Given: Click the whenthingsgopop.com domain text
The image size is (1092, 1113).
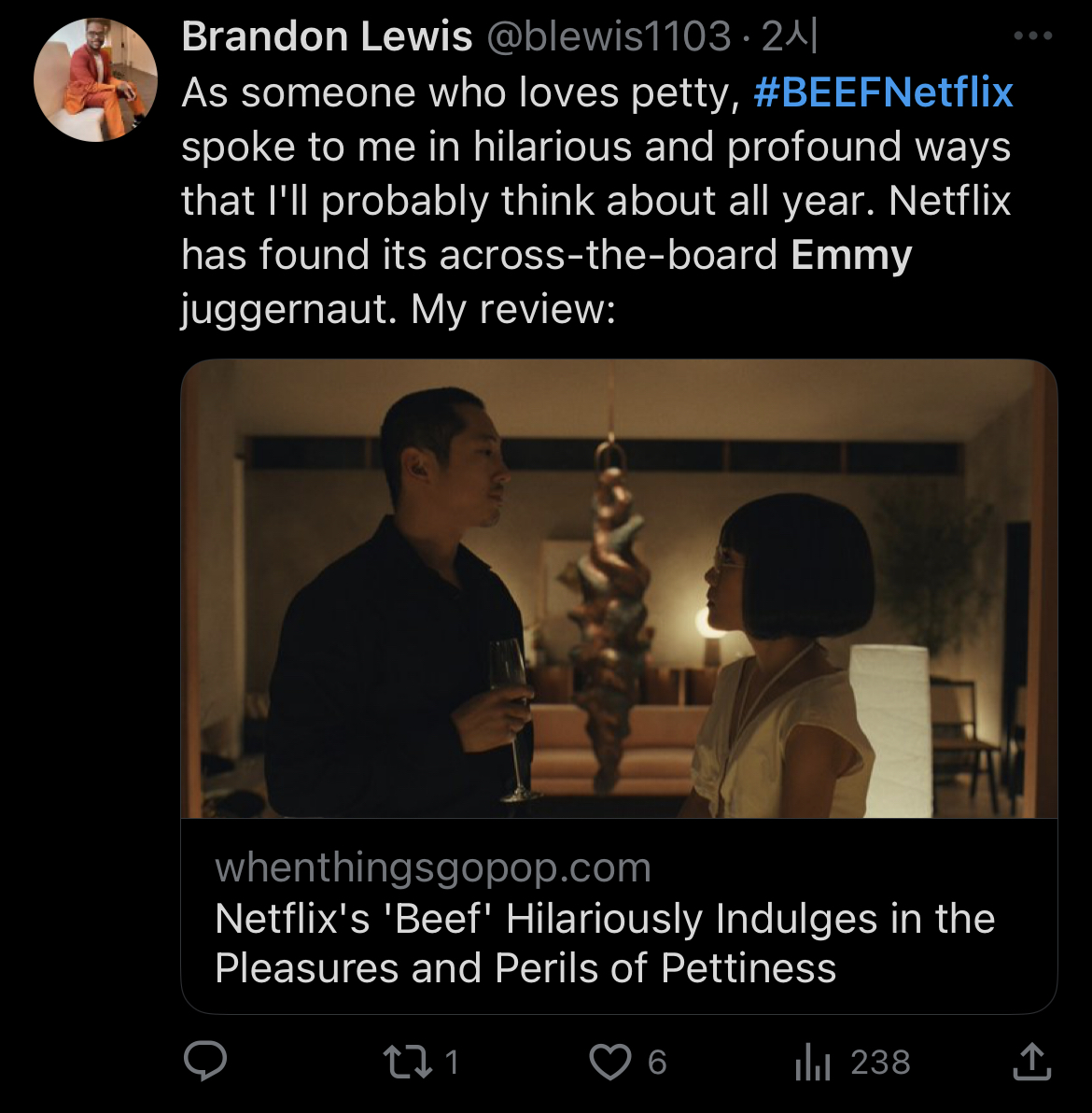Looking at the screenshot, I should 433,867.
